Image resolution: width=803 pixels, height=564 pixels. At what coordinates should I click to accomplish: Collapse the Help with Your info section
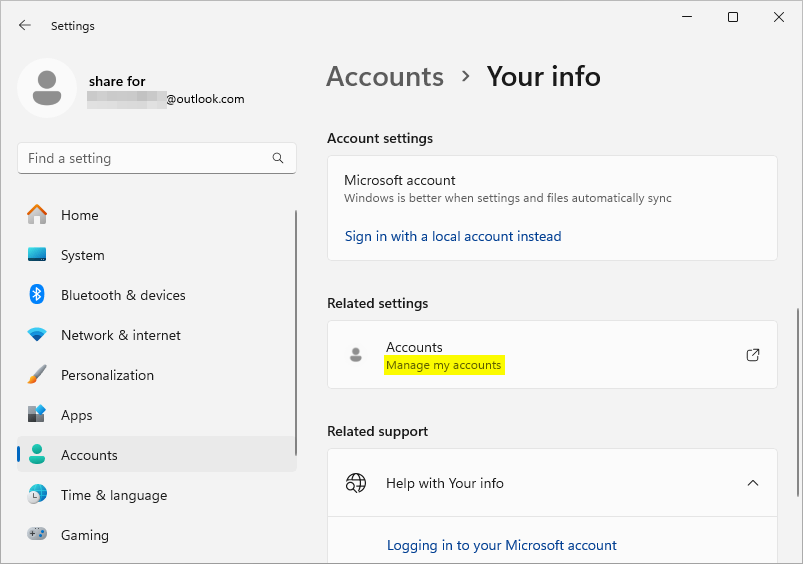(x=753, y=483)
